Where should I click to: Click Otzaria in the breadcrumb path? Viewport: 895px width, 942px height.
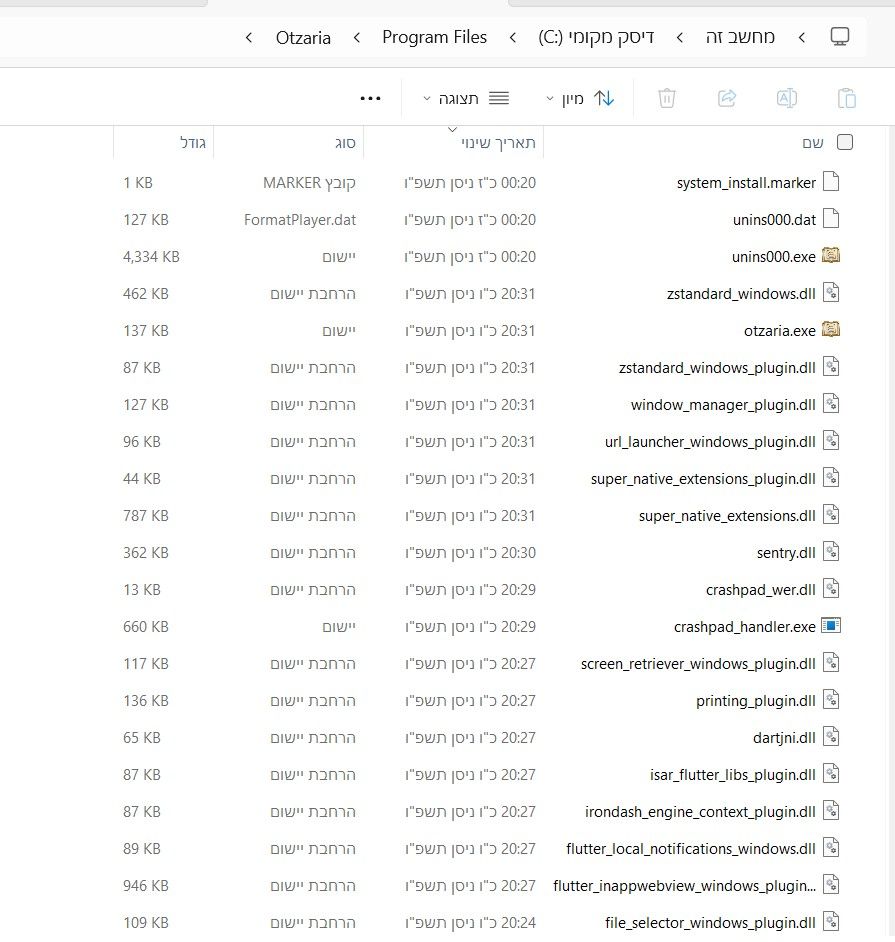tap(303, 38)
